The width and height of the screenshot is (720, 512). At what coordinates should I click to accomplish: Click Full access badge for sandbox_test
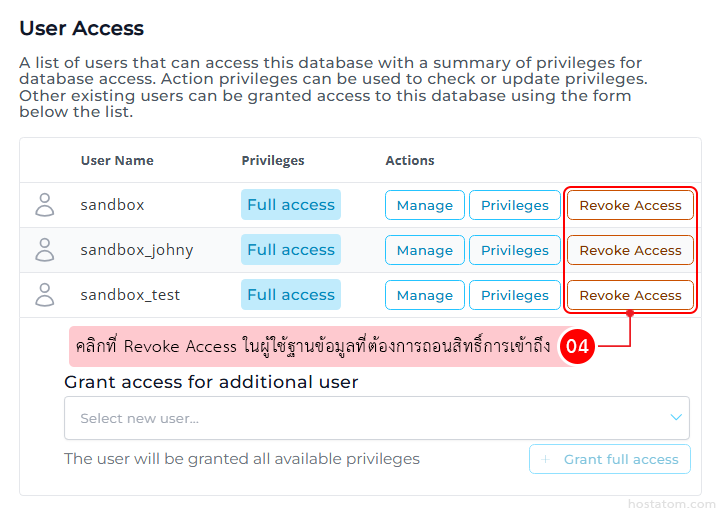point(291,295)
